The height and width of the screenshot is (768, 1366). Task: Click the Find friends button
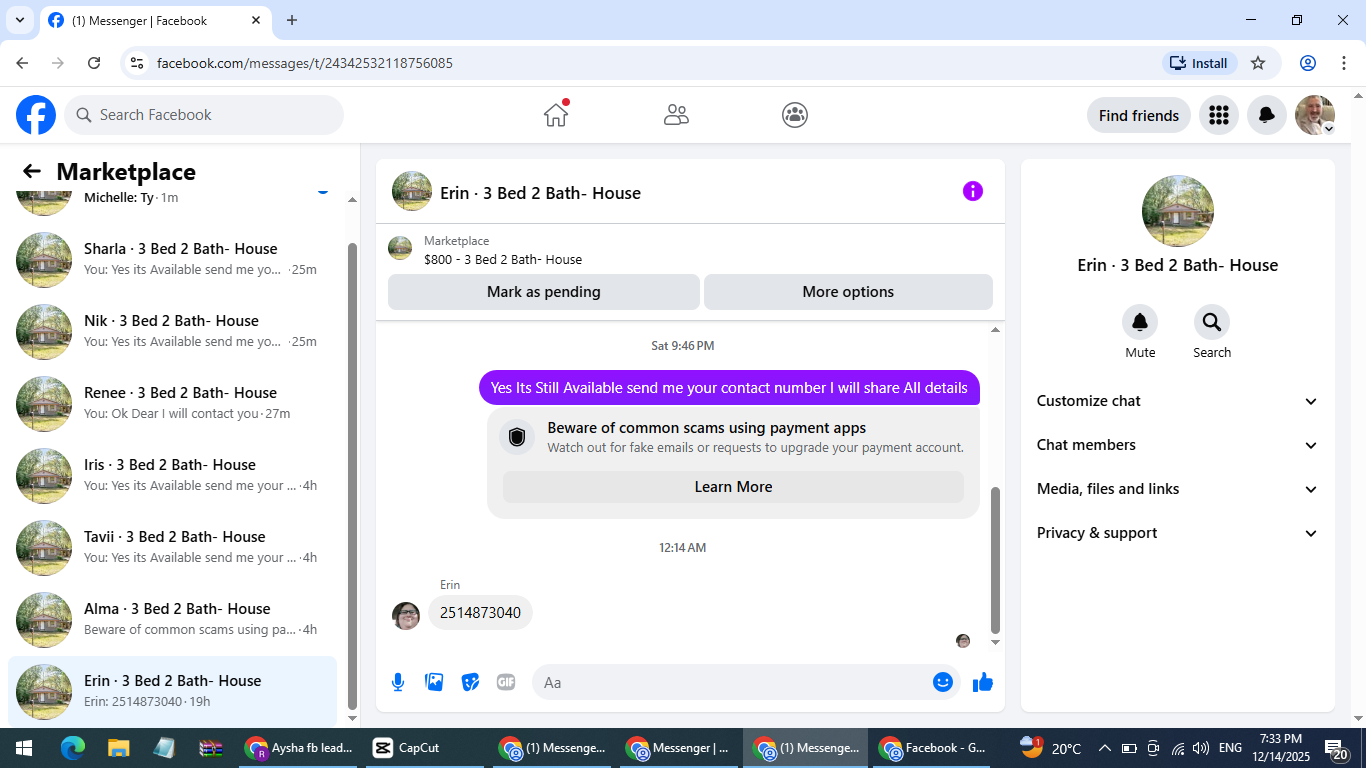point(1139,115)
